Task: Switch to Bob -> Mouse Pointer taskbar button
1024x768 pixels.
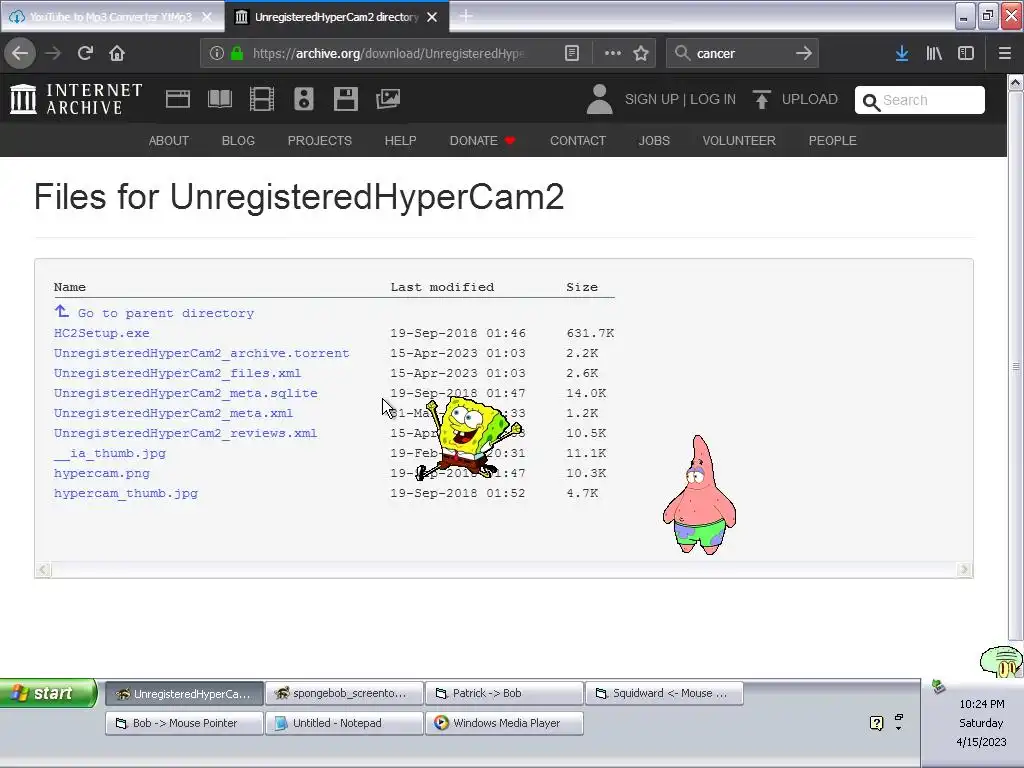Action: click(184, 723)
